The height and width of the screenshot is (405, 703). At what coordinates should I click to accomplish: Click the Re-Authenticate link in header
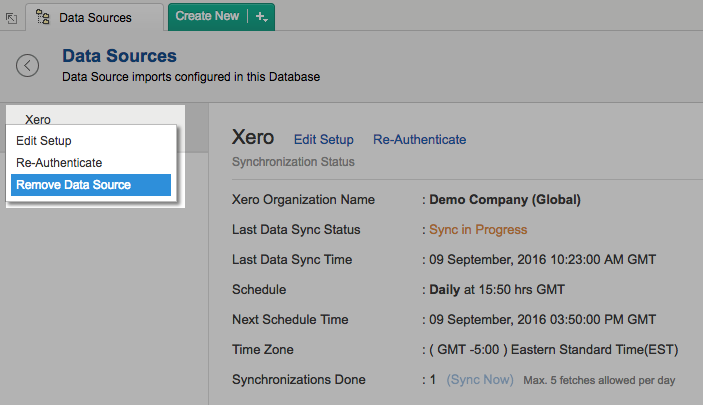[419, 140]
